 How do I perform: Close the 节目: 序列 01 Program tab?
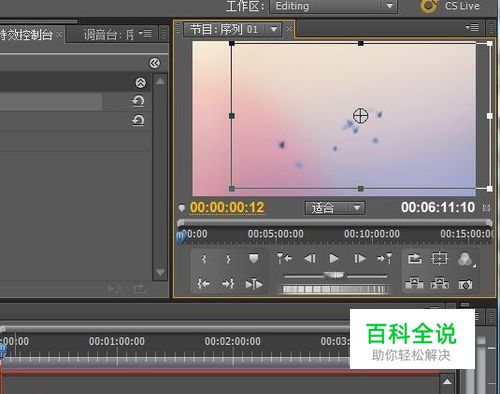[289, 29]
